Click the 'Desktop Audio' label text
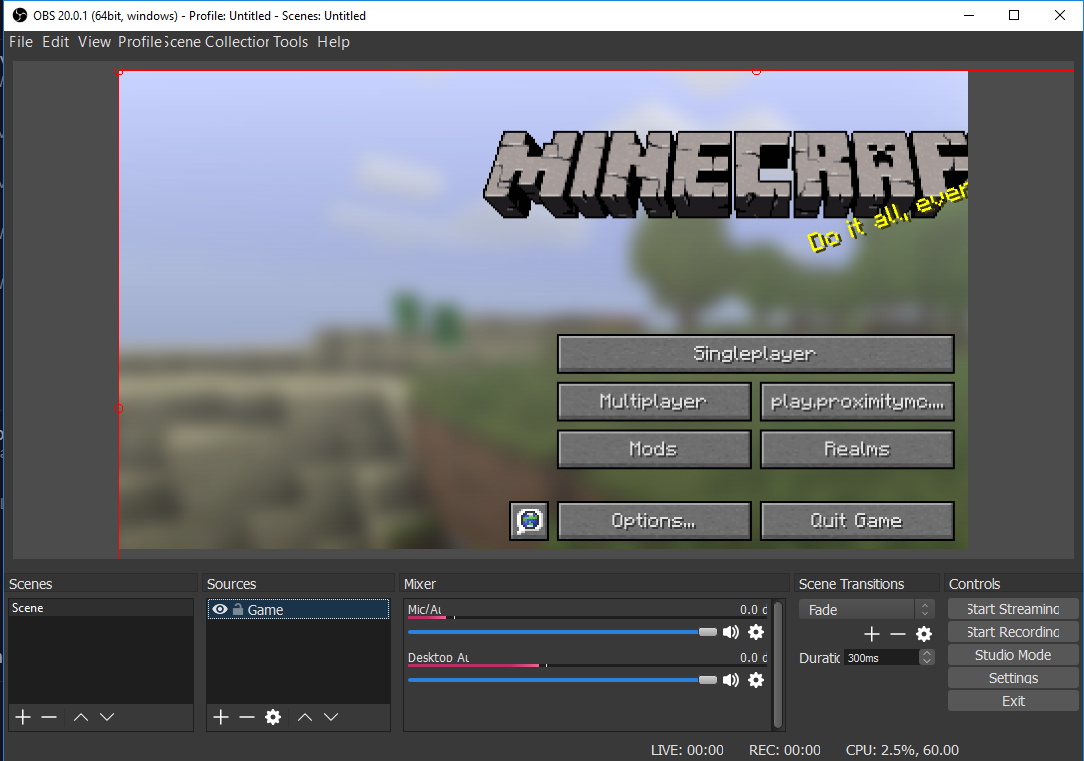This screenshot has width=1084, height=761. (x=438, y=657)
